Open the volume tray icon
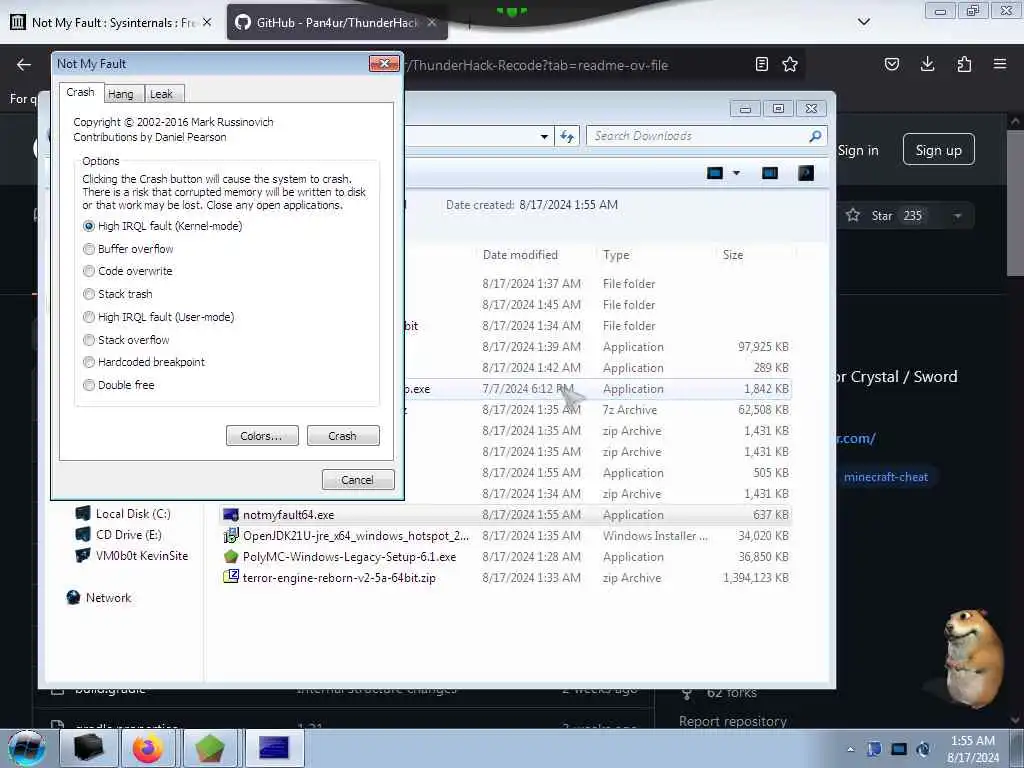The image size is (1024, 768). tap(923, 749)
